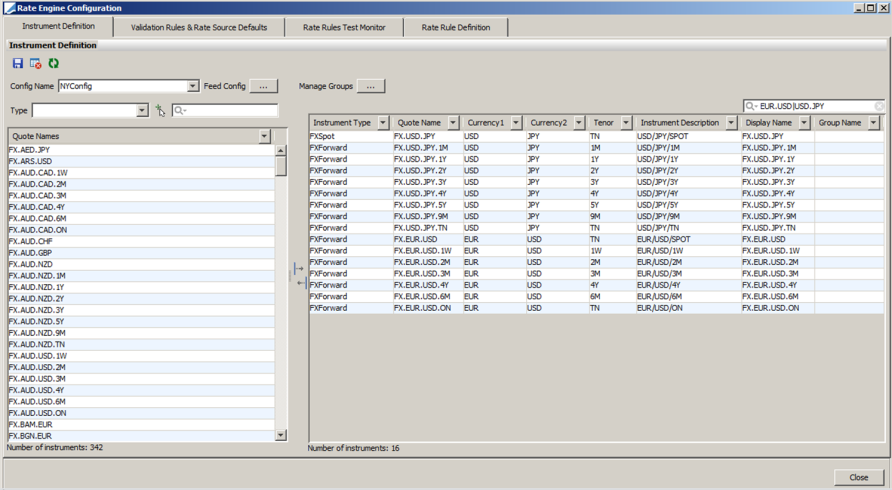892x490 pixels.
Task: Select FX.BAM.EUR in the quote list
Action: (141, 424)
